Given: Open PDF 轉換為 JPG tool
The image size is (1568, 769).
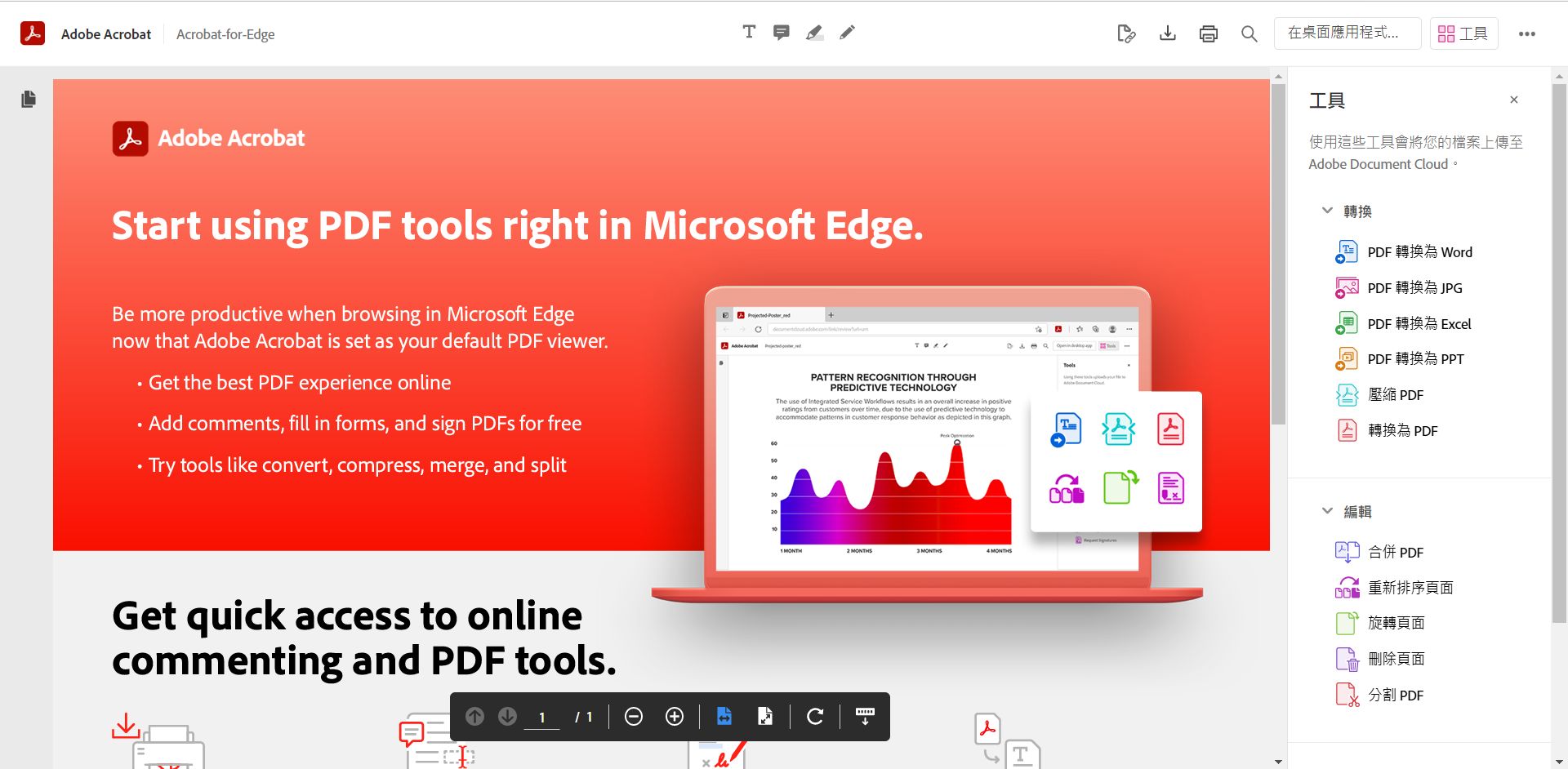Looking at the screenshot, I should [x=1414, y=288].
